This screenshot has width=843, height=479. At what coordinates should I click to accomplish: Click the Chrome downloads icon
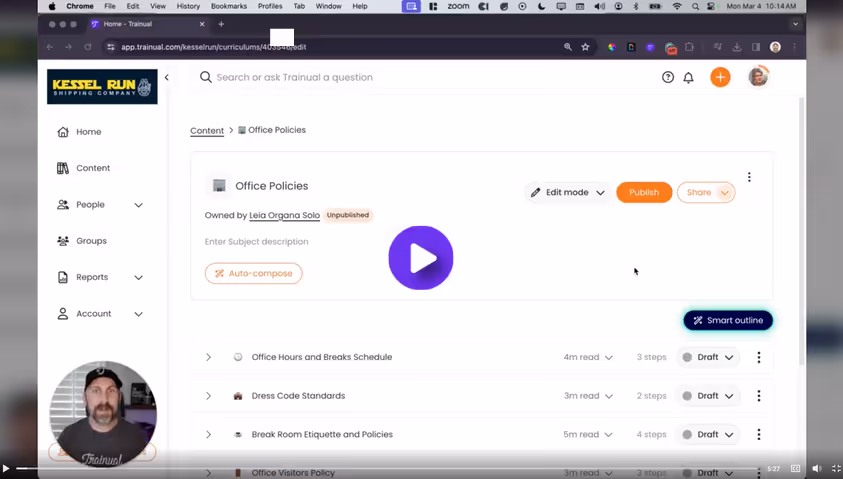[737, 47]
